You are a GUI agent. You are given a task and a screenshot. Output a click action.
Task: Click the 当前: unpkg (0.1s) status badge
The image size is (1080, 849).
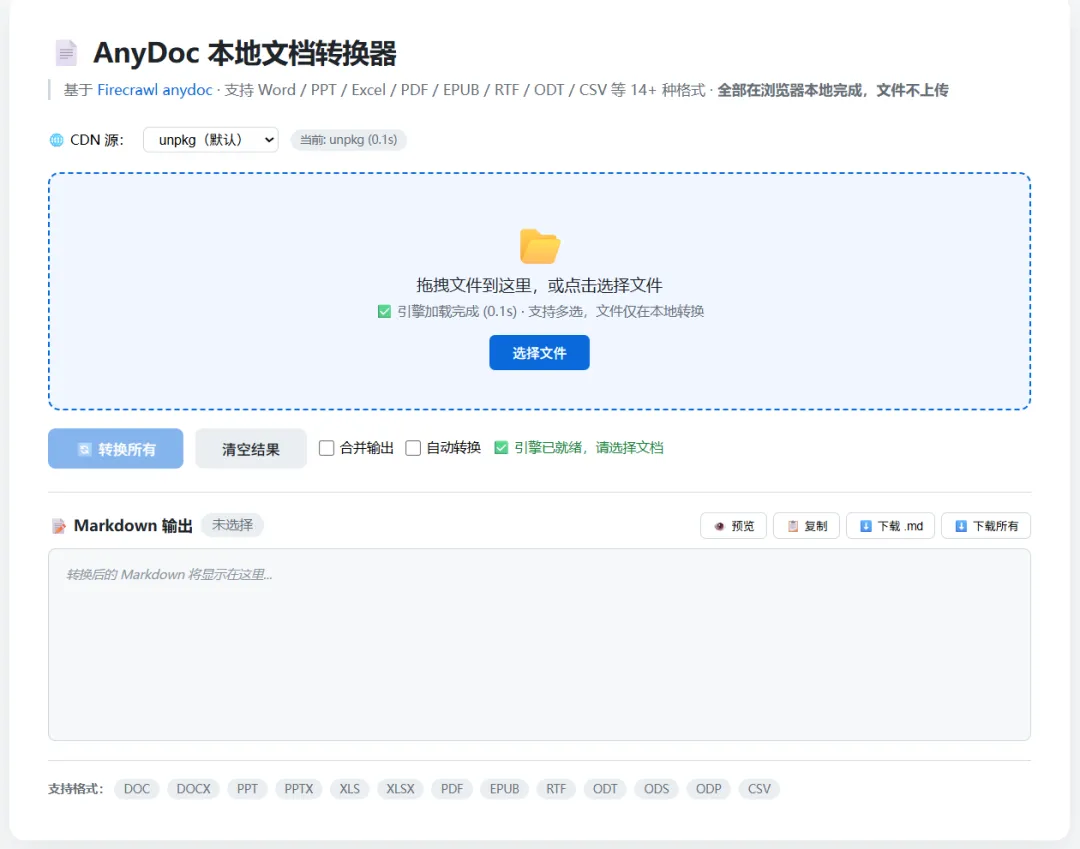(349, 140)
